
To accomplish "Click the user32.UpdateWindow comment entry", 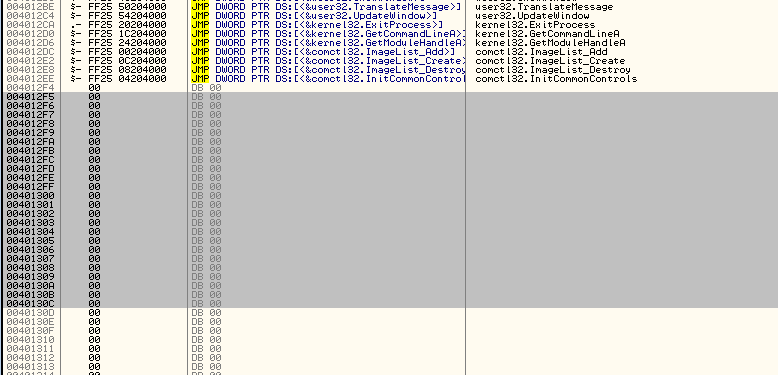I will click(532, 16).
